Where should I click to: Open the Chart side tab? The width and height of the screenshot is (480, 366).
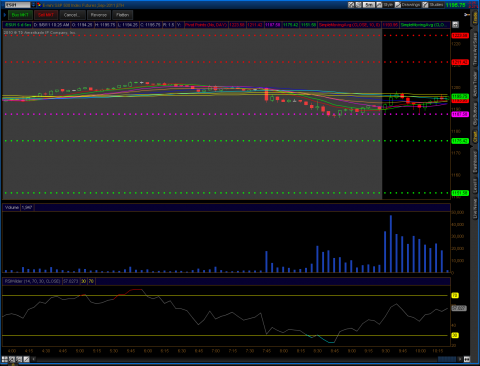tap(475, 137)
